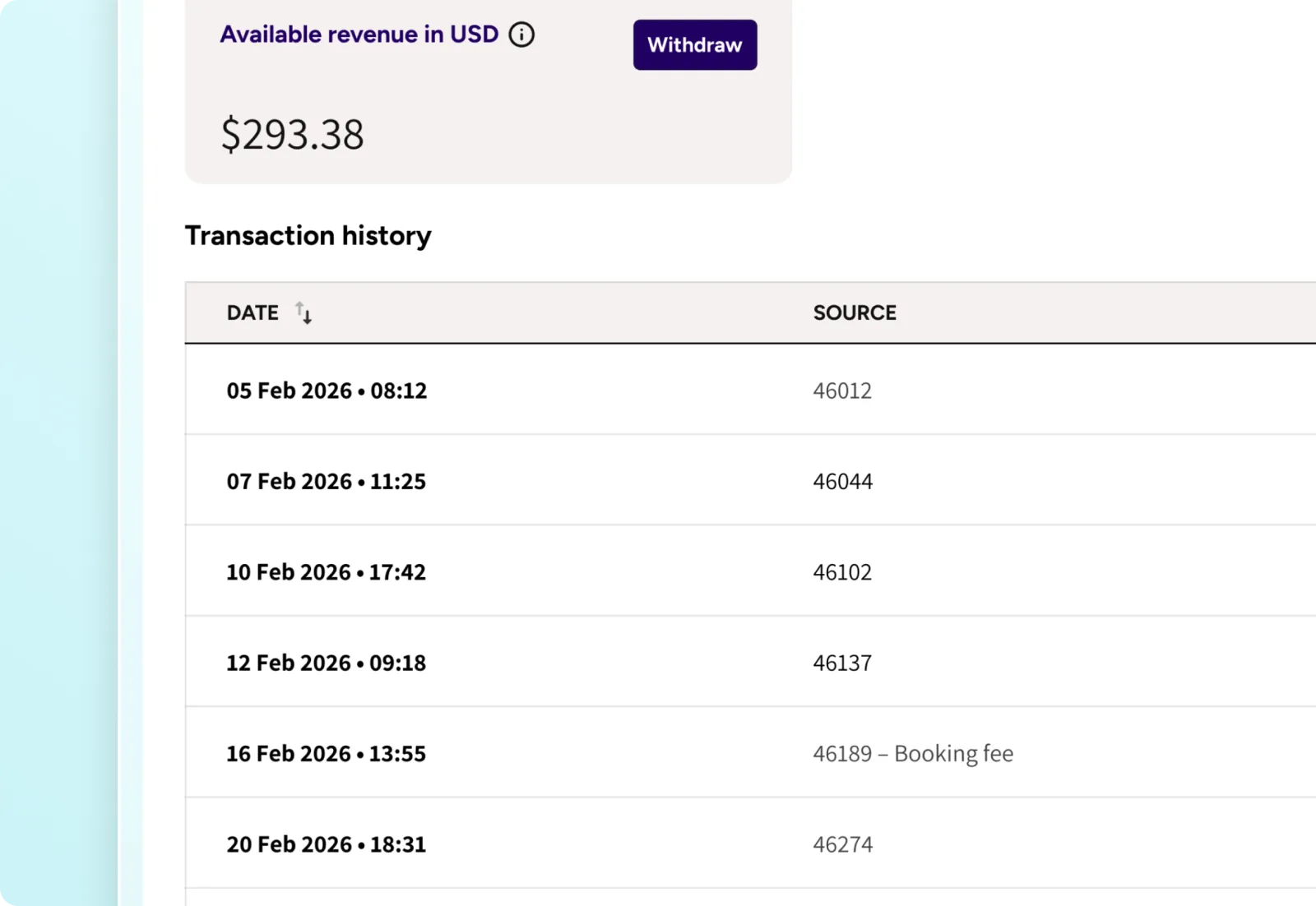The image size is (1316, 906).
Task: Open source 46012
Action: point(841,391)
